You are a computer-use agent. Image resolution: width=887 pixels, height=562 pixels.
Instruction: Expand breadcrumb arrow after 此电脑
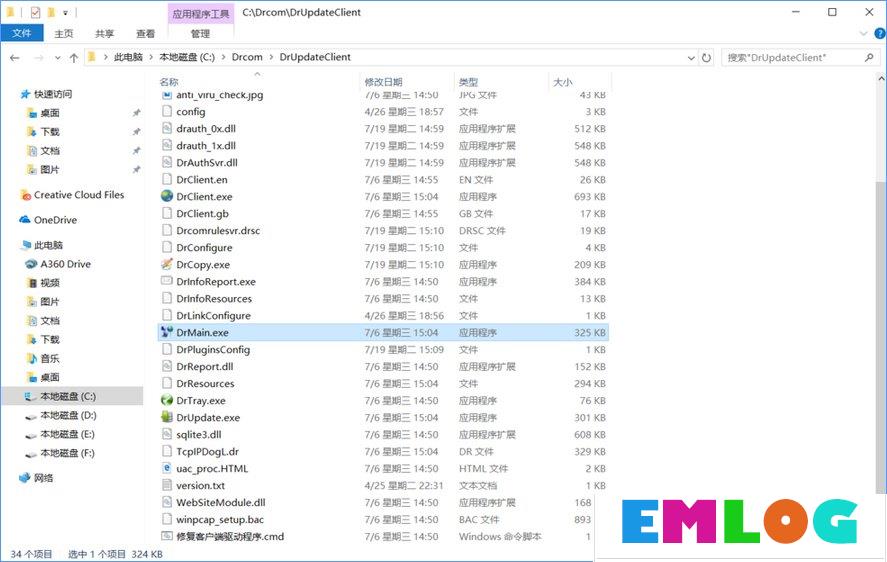151,57
